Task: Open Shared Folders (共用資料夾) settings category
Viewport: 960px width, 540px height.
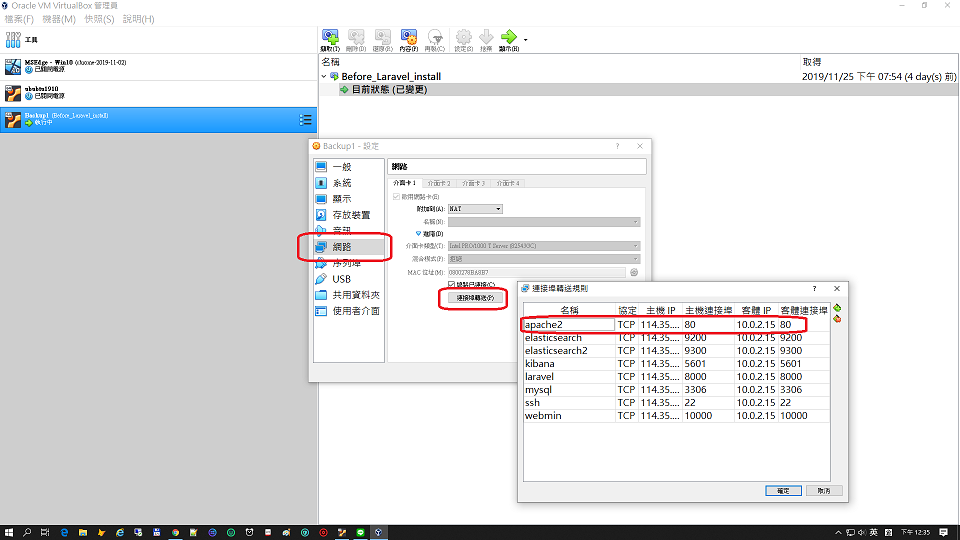Action: pyautogui.click(x=349, y=294)
